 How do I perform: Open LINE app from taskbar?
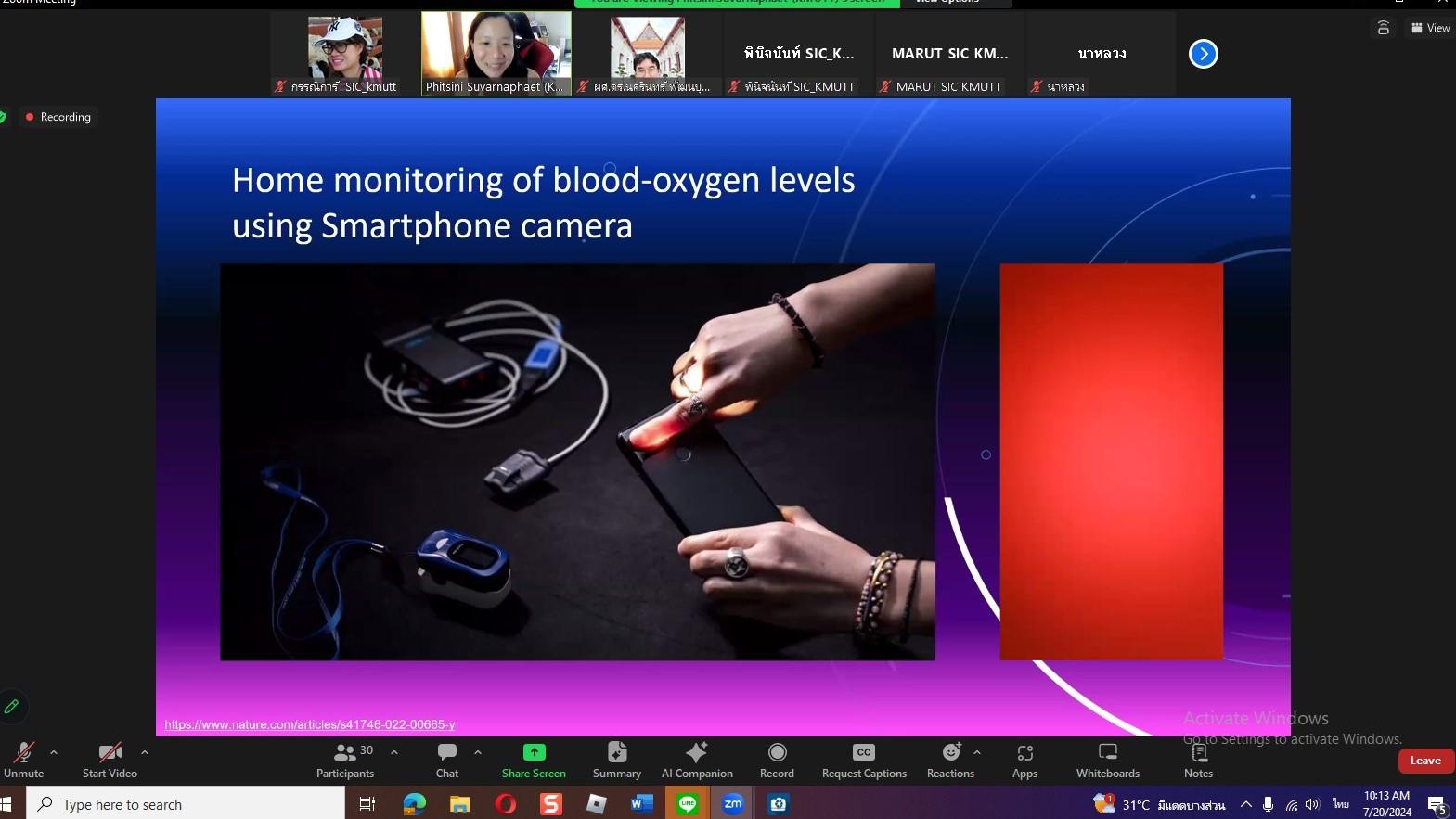click(x=688, y=804)
